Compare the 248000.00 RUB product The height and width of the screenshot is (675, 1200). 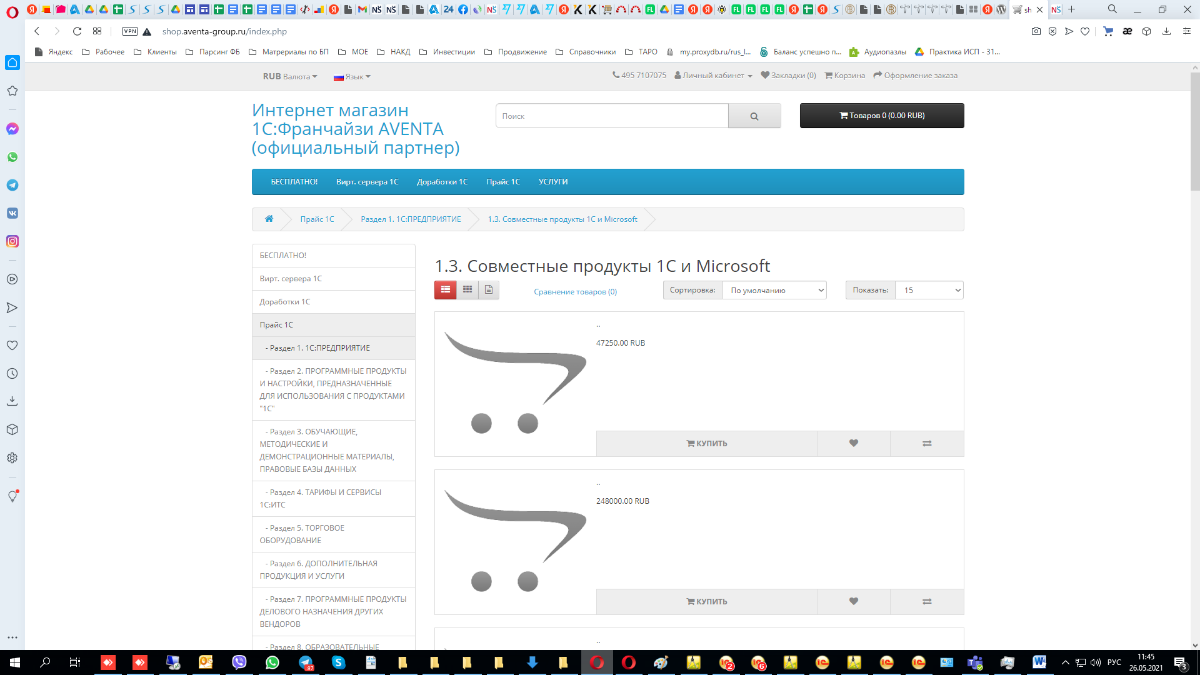tap(927, 601)
